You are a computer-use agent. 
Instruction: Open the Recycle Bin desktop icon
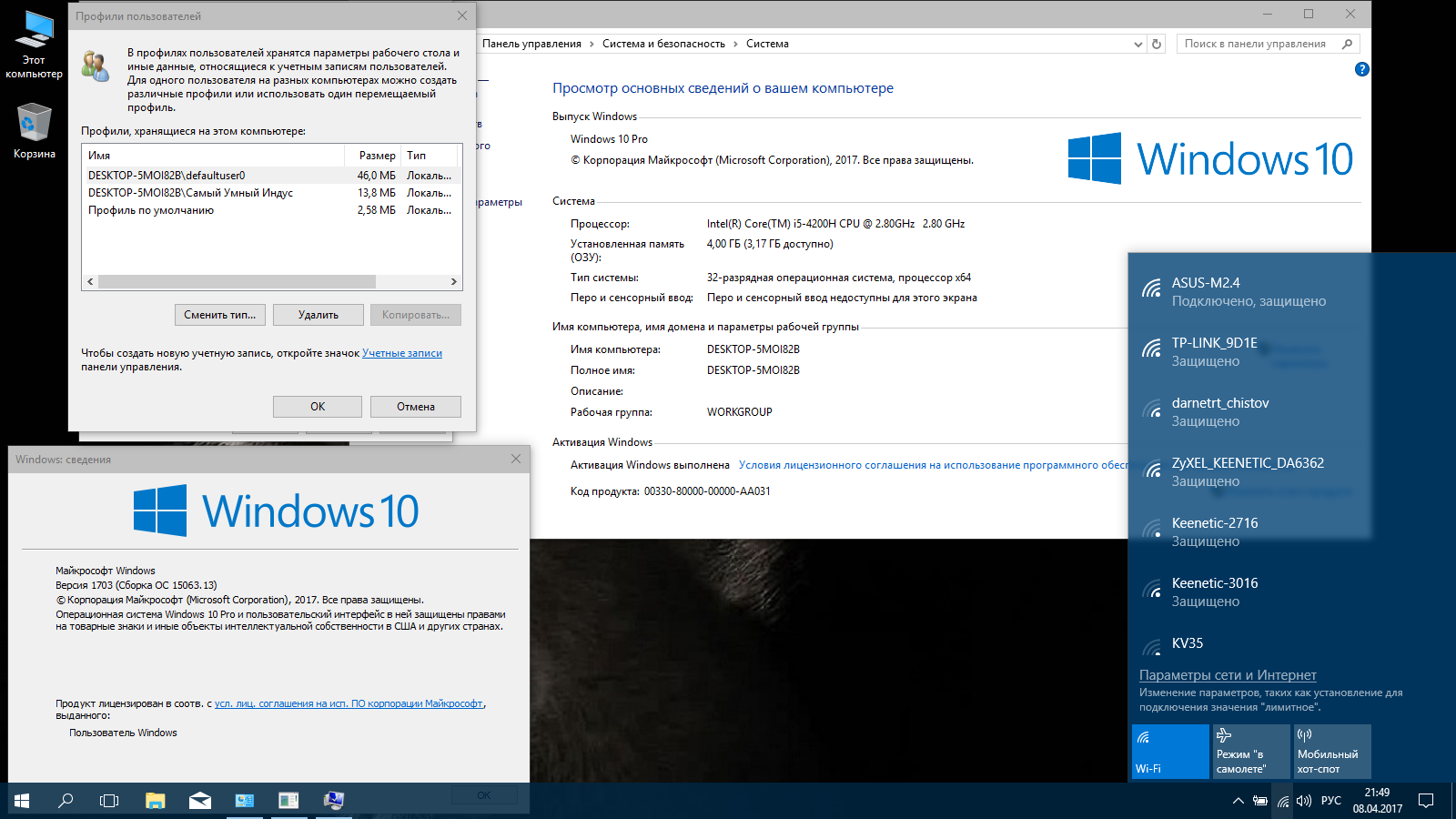point(34,131)
